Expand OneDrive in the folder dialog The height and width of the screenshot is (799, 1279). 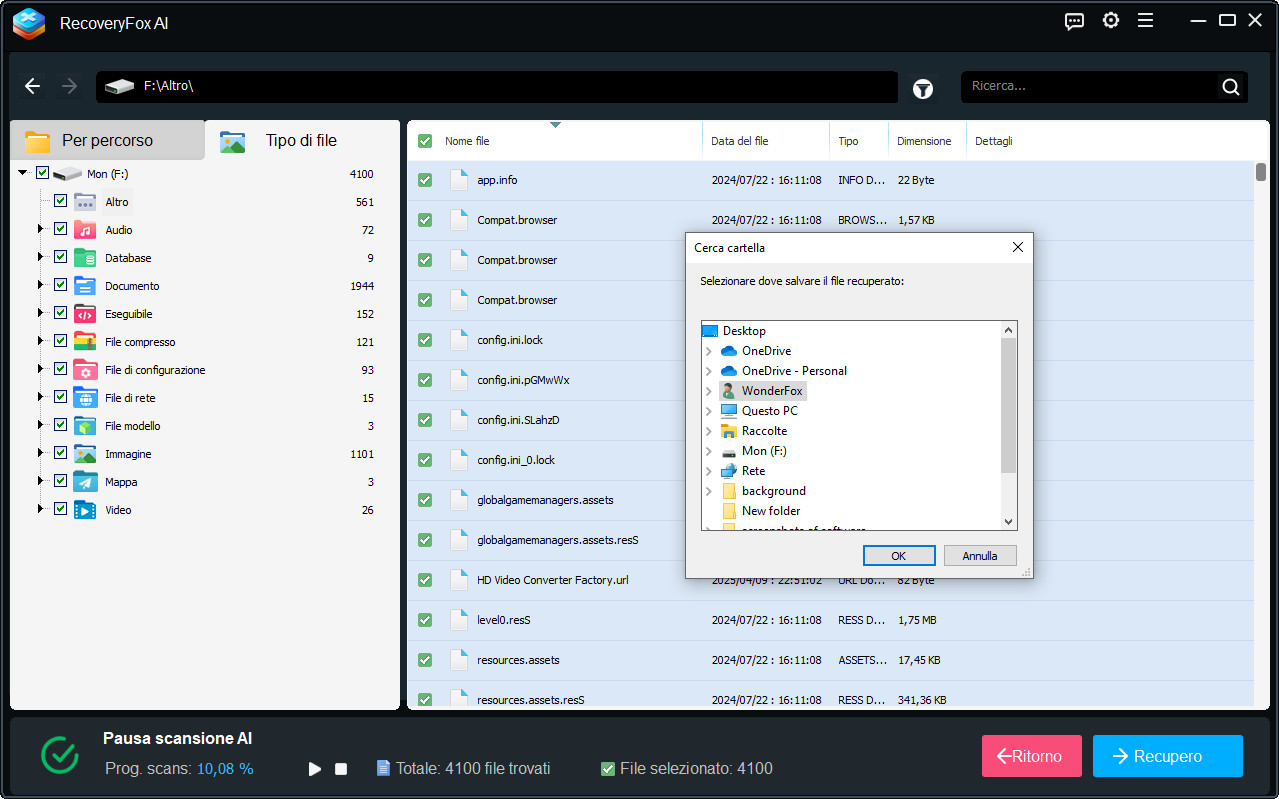click(x=709, y=351)
